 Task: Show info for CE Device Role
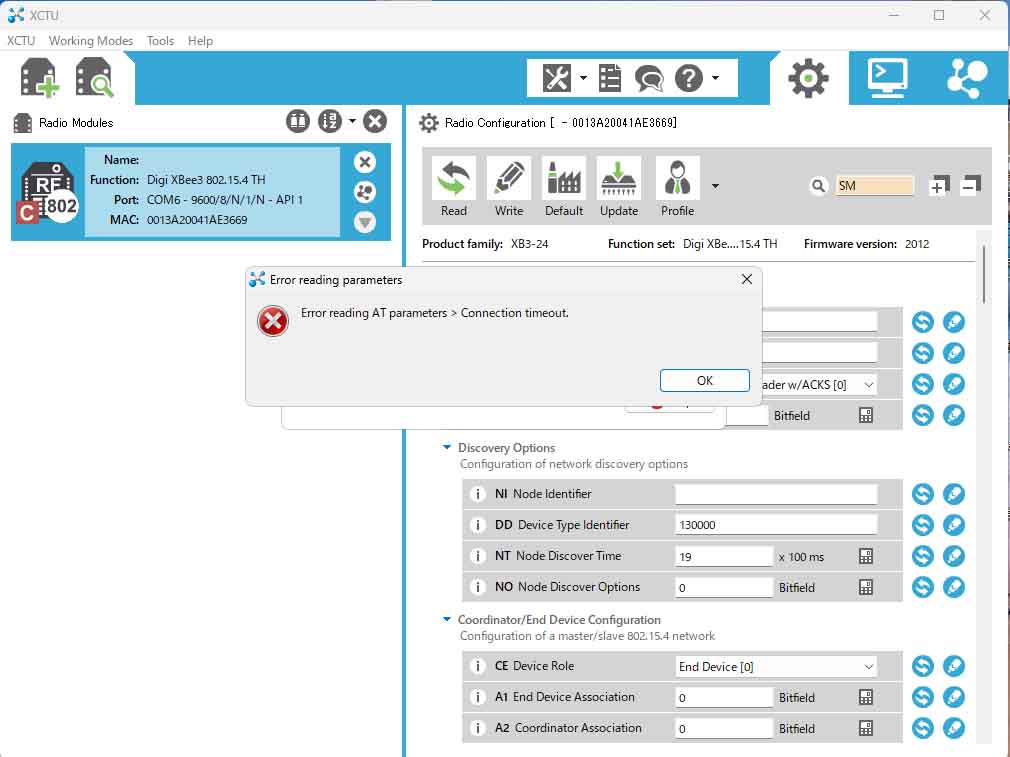click(x=477, y=666)
